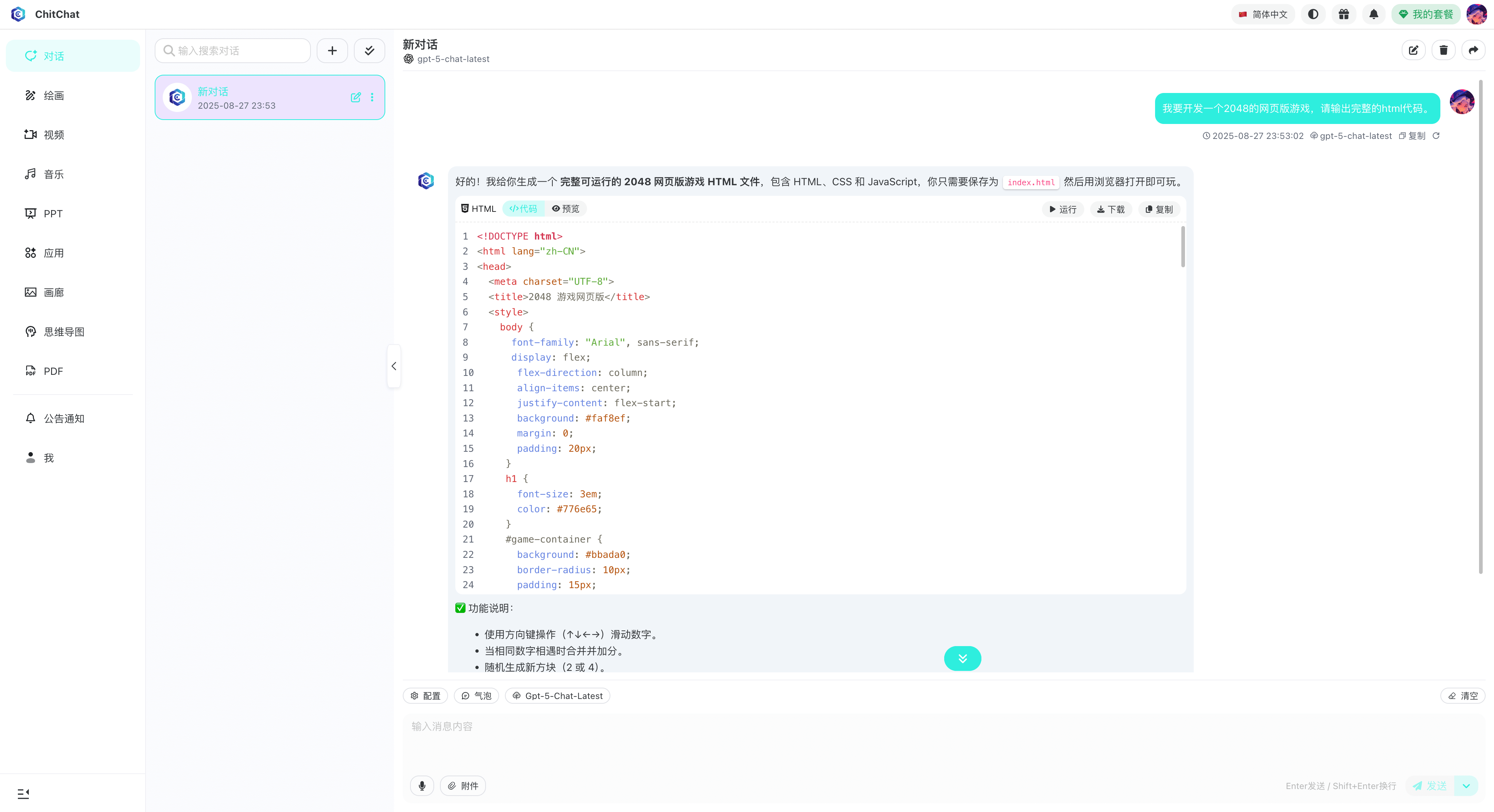The width and height of the screenshot is (1494, 812).
Task: Click the microphone voice input icon
Action: pos(422,786)
